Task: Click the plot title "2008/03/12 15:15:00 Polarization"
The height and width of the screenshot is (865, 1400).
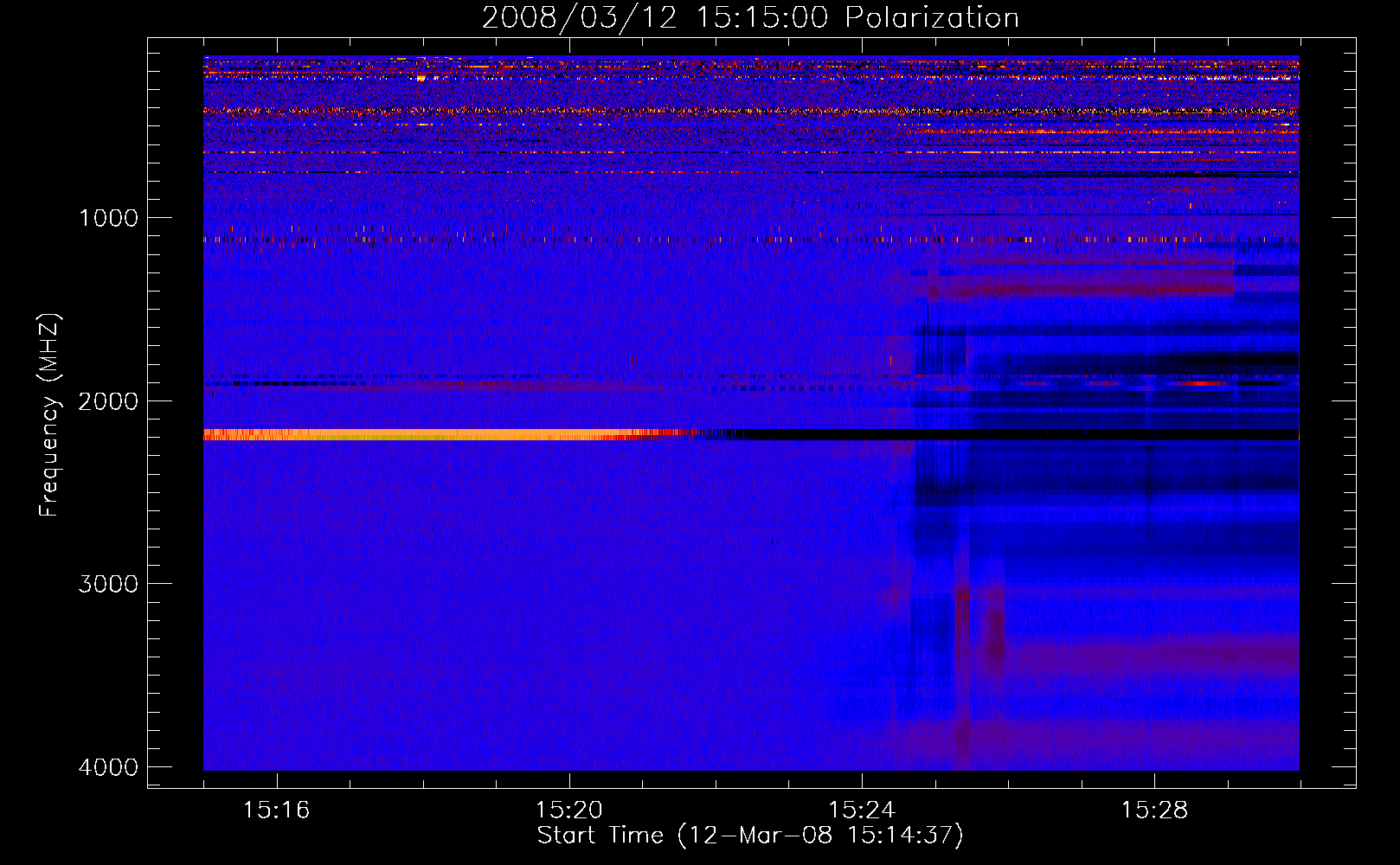Action: coord(750,17)
